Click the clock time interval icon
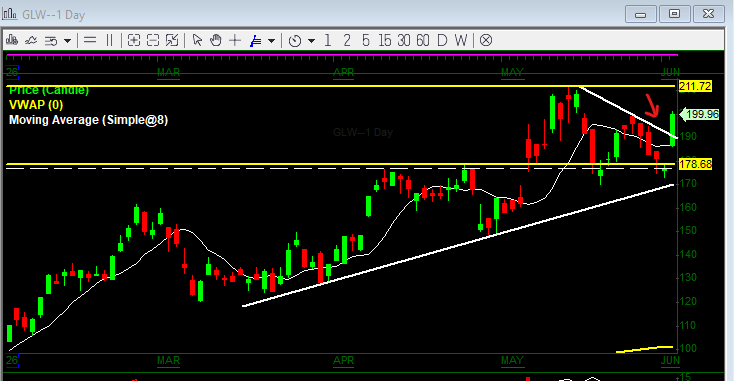 tap(295, 41)
